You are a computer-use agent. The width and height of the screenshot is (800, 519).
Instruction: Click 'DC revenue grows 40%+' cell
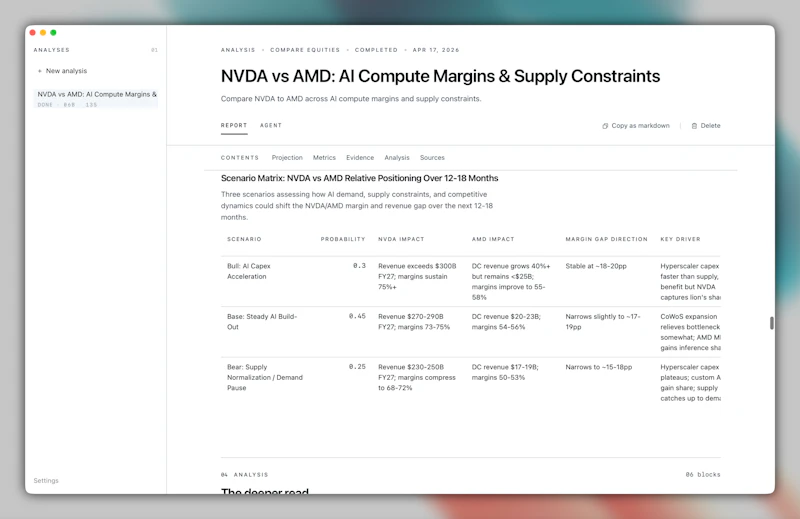511,282
